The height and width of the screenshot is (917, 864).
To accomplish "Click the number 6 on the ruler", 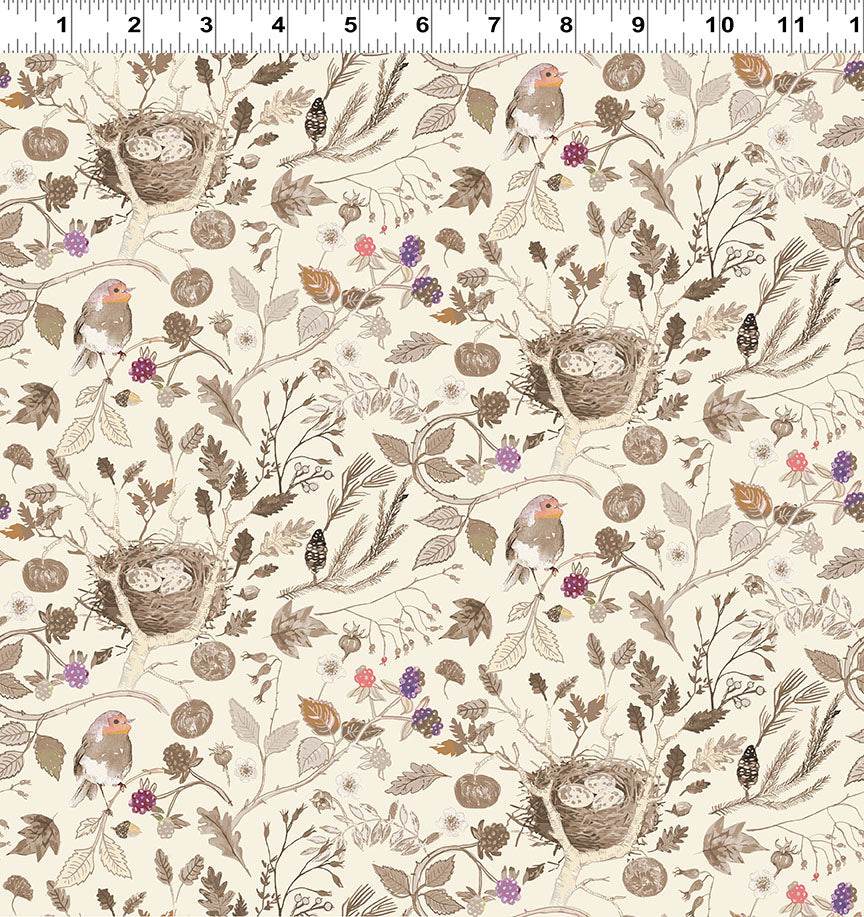I will [x=422, y=24].
